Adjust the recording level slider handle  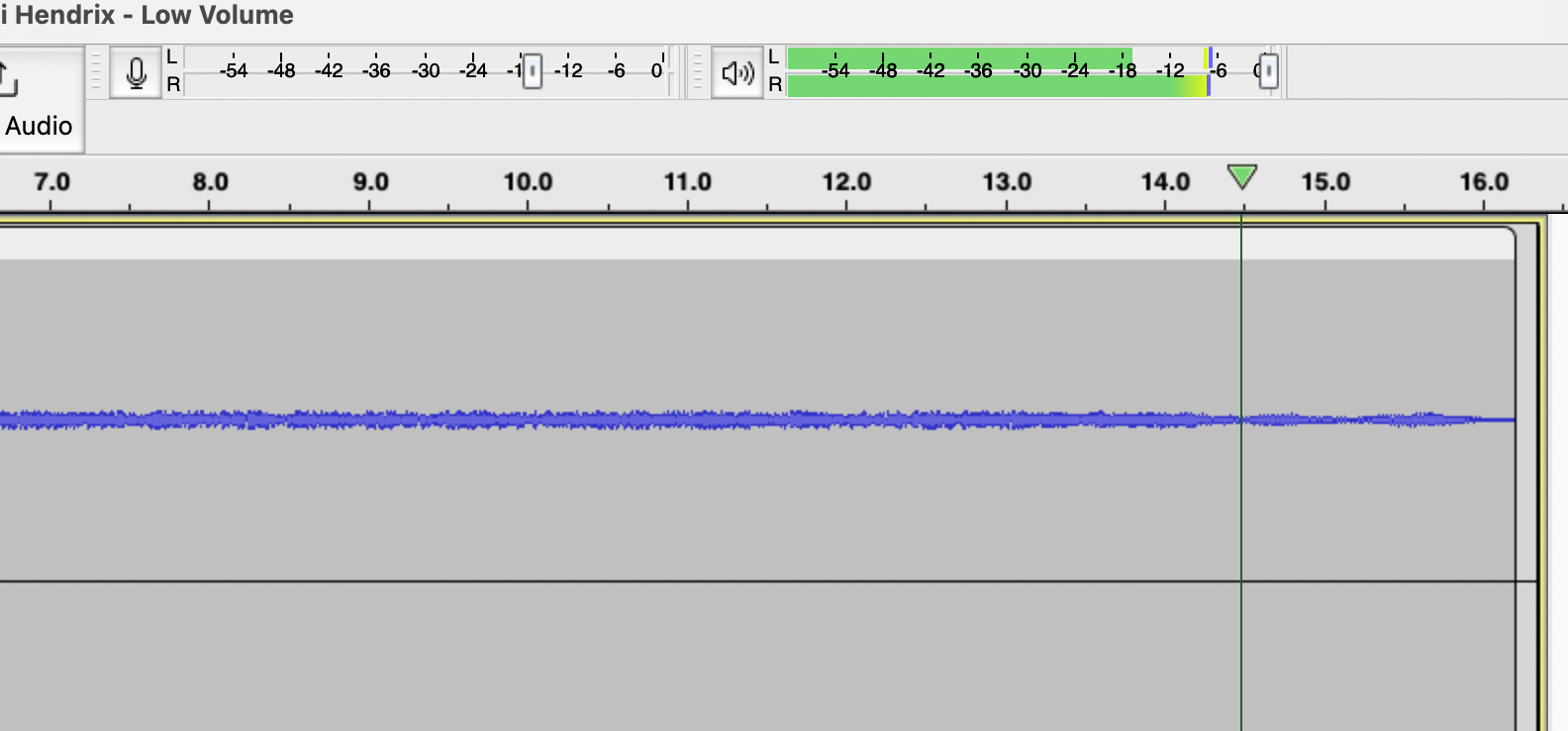pos(533,71)
